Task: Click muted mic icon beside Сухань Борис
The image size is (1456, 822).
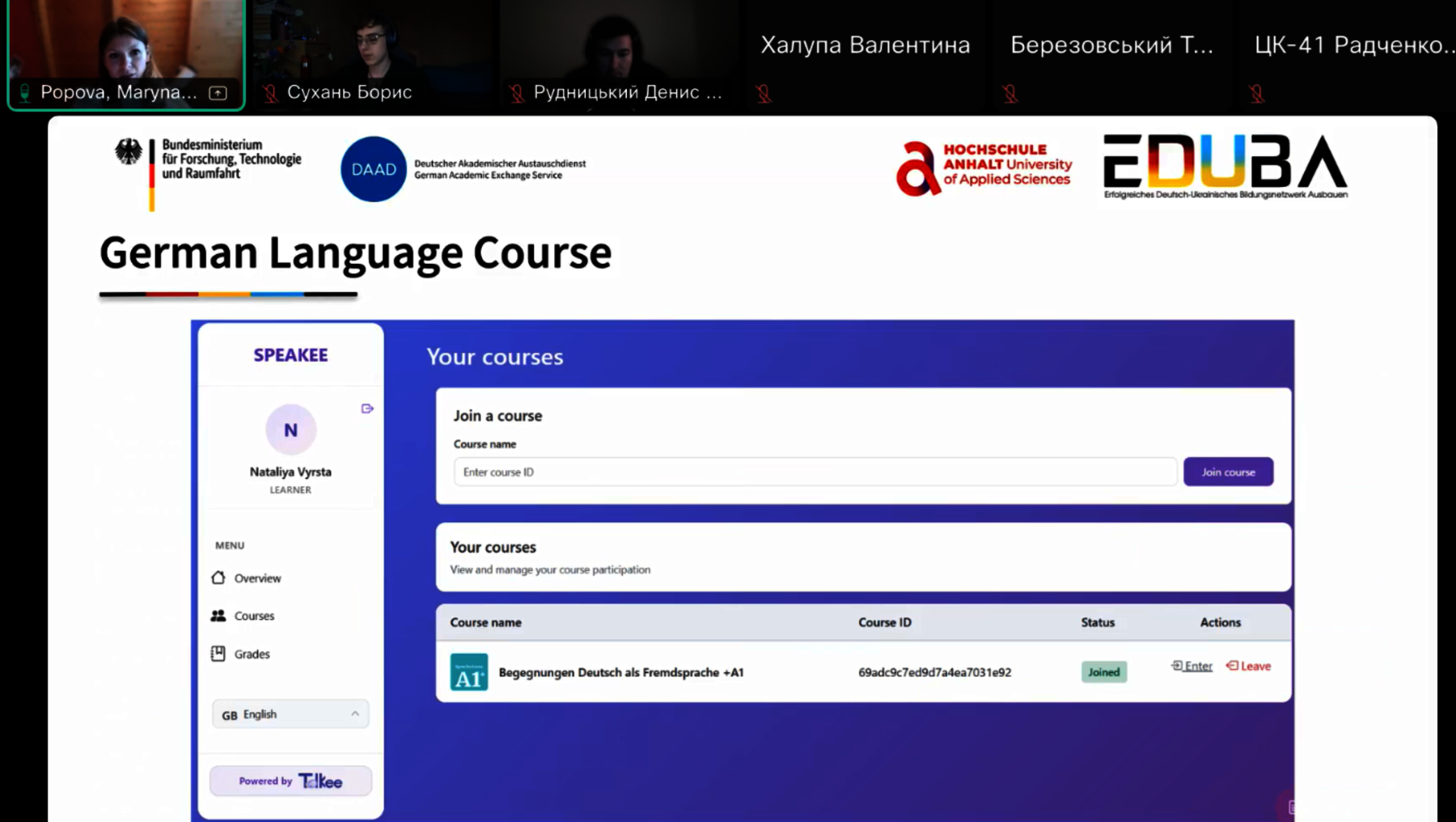Action: (x=271, y=94)
